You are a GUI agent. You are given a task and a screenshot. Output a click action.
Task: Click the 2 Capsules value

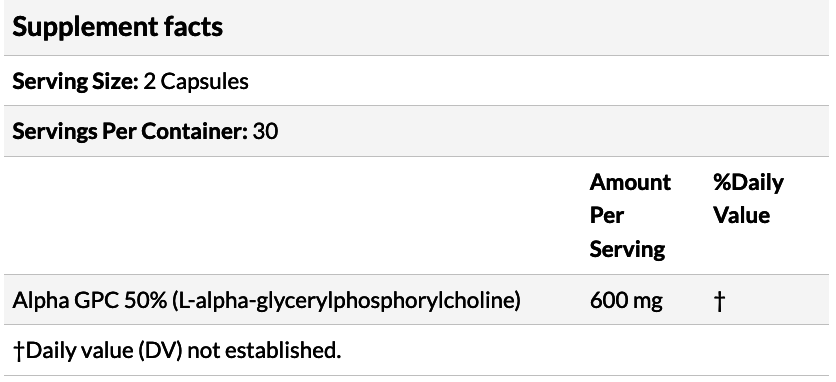click(x=196, y=82)
